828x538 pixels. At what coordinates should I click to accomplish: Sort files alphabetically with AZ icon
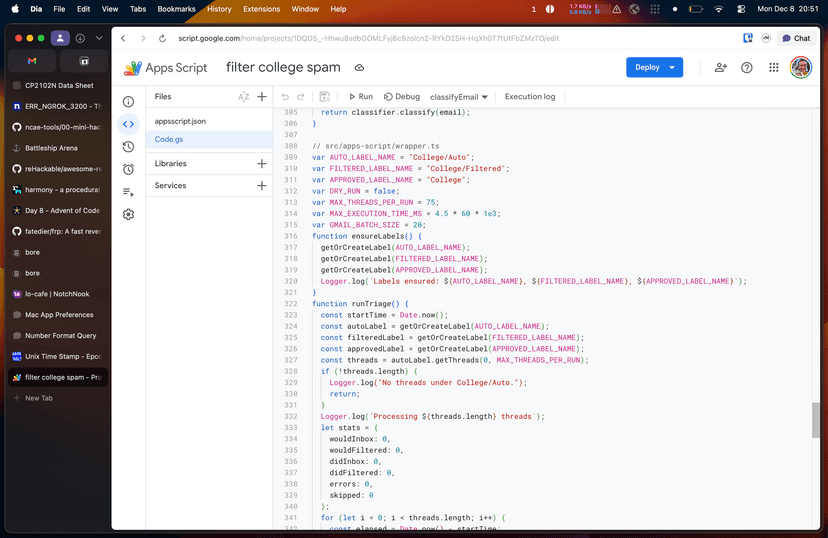point(243,97)
